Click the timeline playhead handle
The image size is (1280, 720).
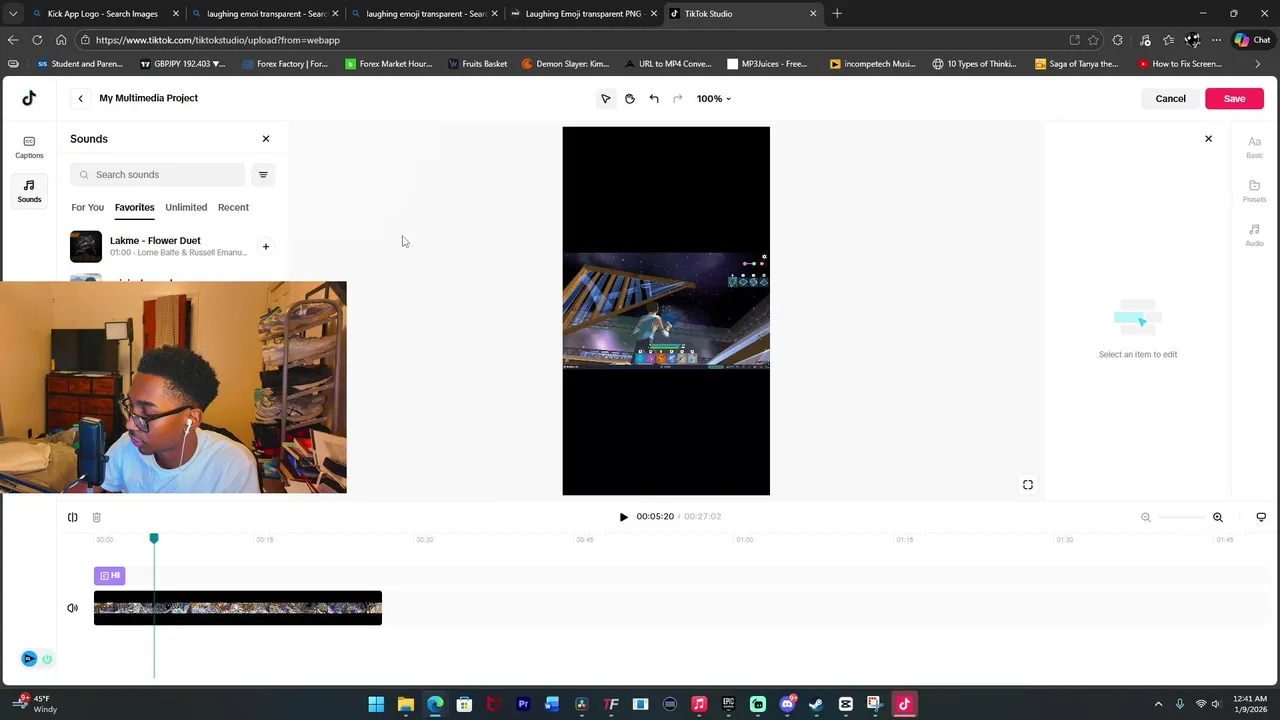coord(154,539)
